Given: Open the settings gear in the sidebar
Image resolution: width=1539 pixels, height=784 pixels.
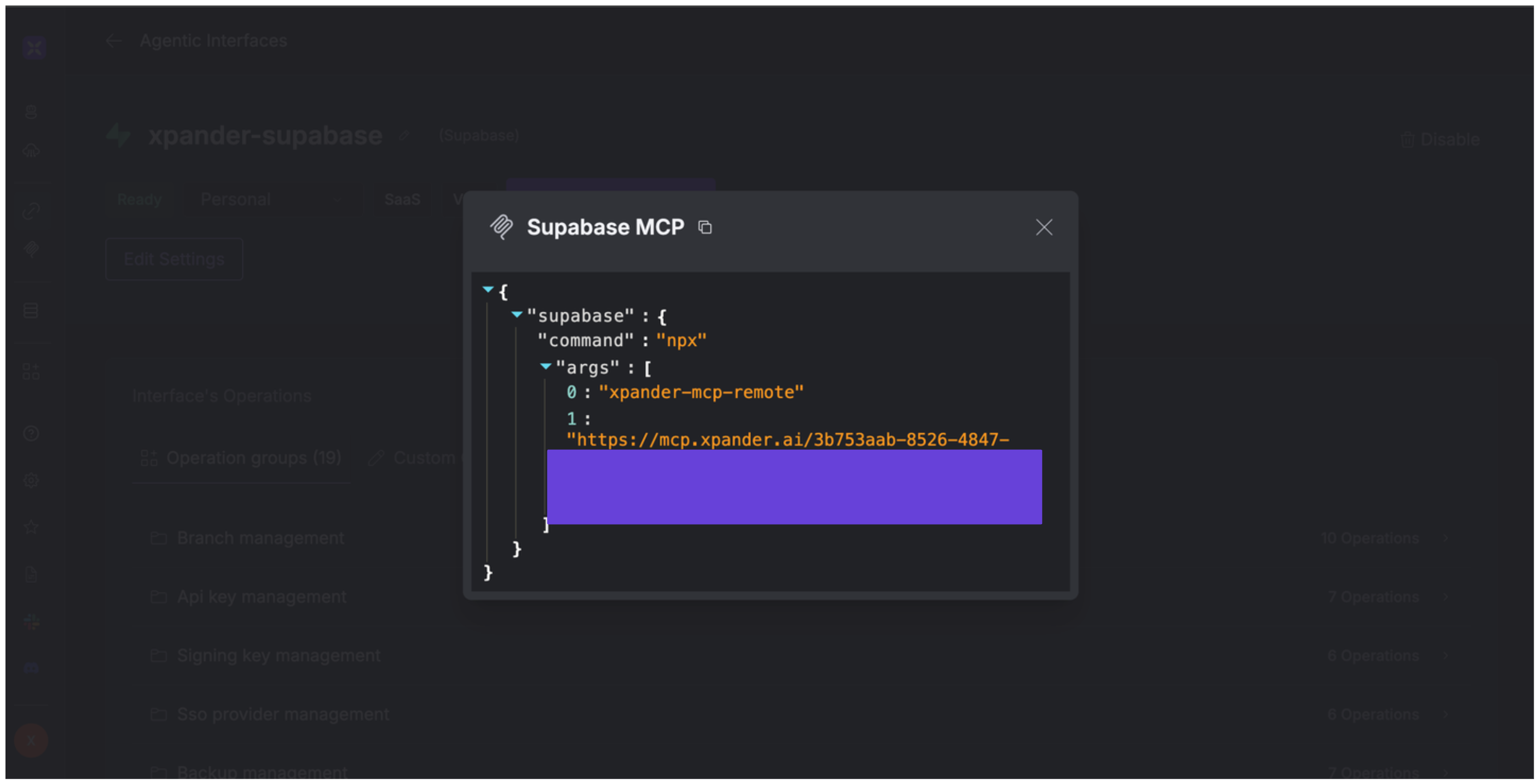Looking at the screenshot, I should [x=31, y=480].
